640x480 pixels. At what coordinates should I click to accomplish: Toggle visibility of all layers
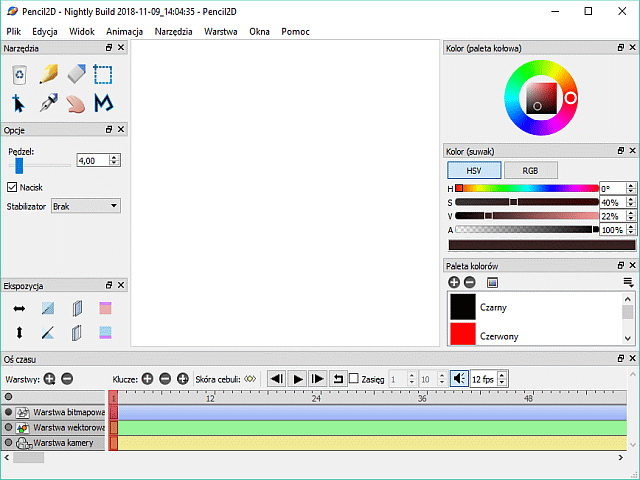(8, 396)
